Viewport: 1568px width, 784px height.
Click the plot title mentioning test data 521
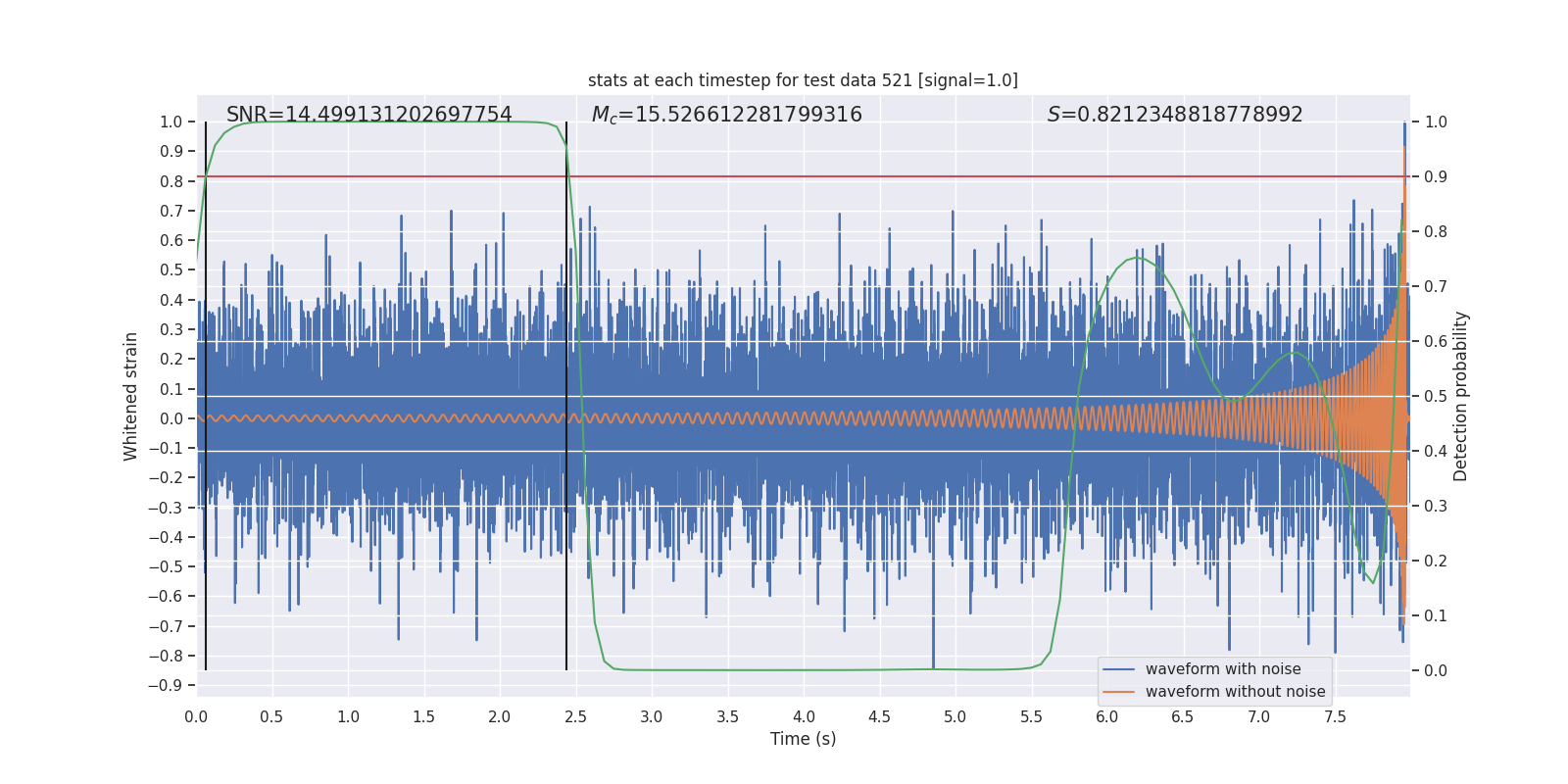(803, 80)
